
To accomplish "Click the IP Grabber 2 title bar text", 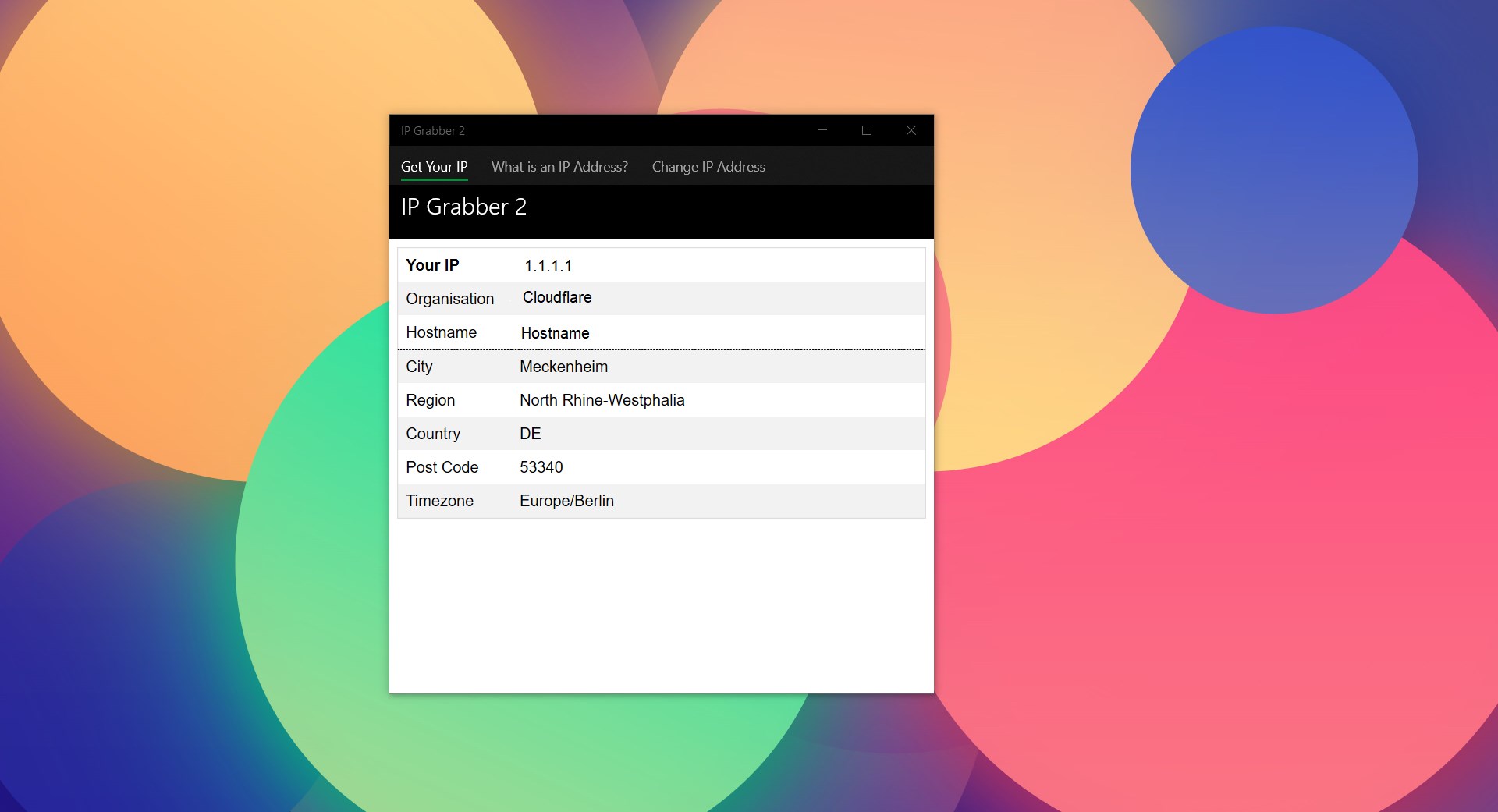I will [x=432, y=131].
